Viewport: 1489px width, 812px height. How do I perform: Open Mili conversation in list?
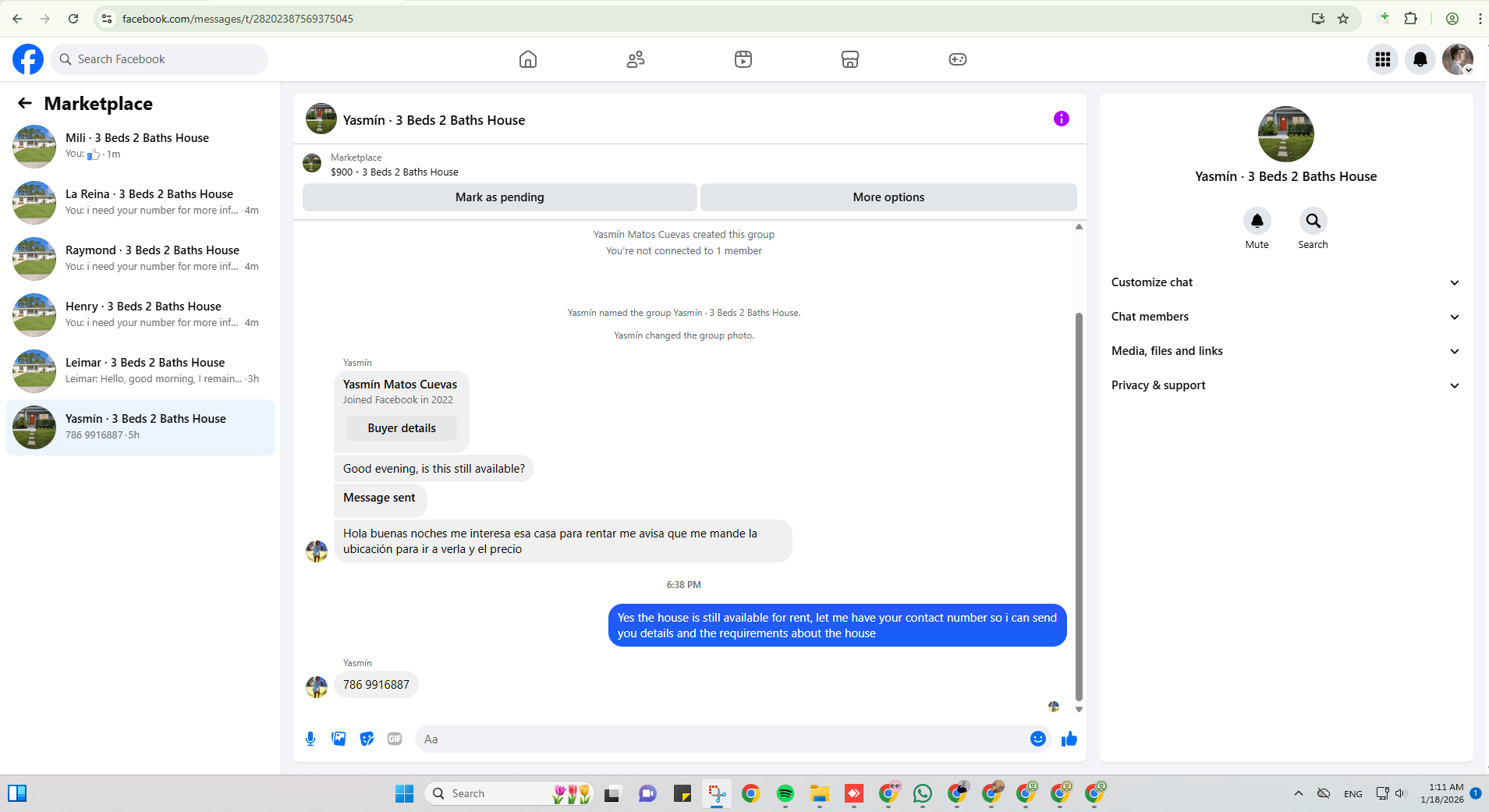140,147
